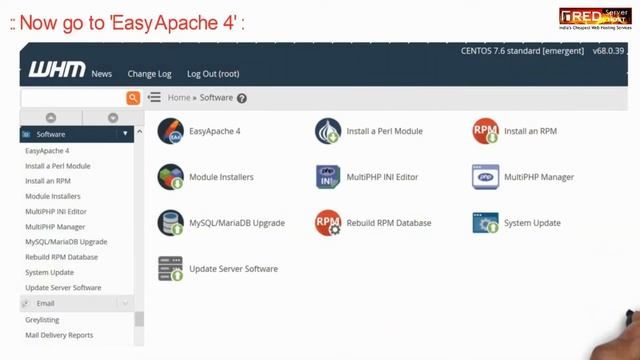Select MultiPHP INI Editor in sidebar

(56, 211)
